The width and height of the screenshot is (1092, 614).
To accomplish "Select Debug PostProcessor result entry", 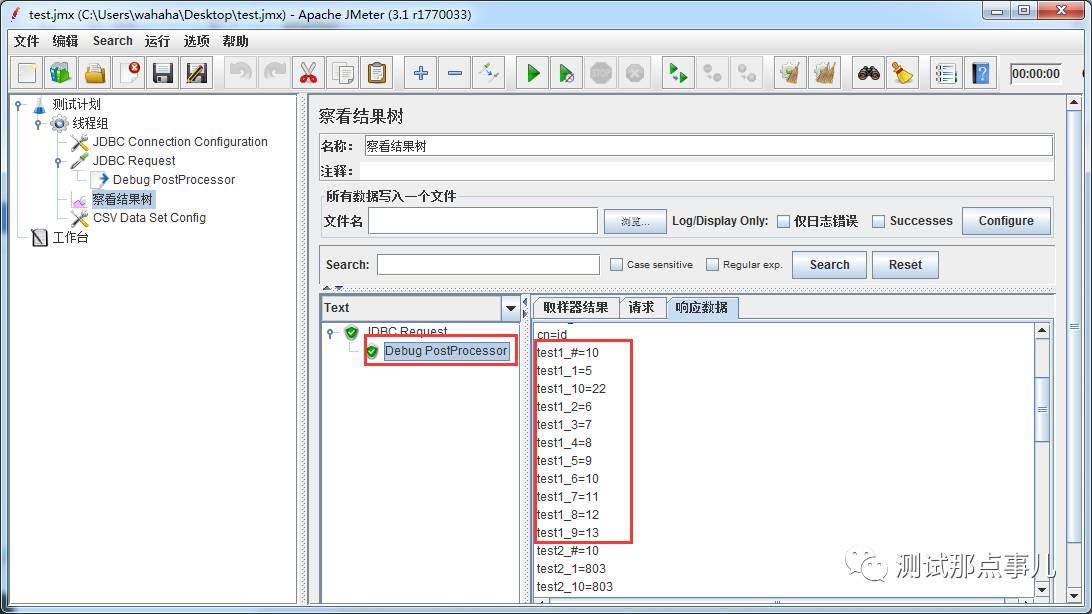I will point(446,351).
